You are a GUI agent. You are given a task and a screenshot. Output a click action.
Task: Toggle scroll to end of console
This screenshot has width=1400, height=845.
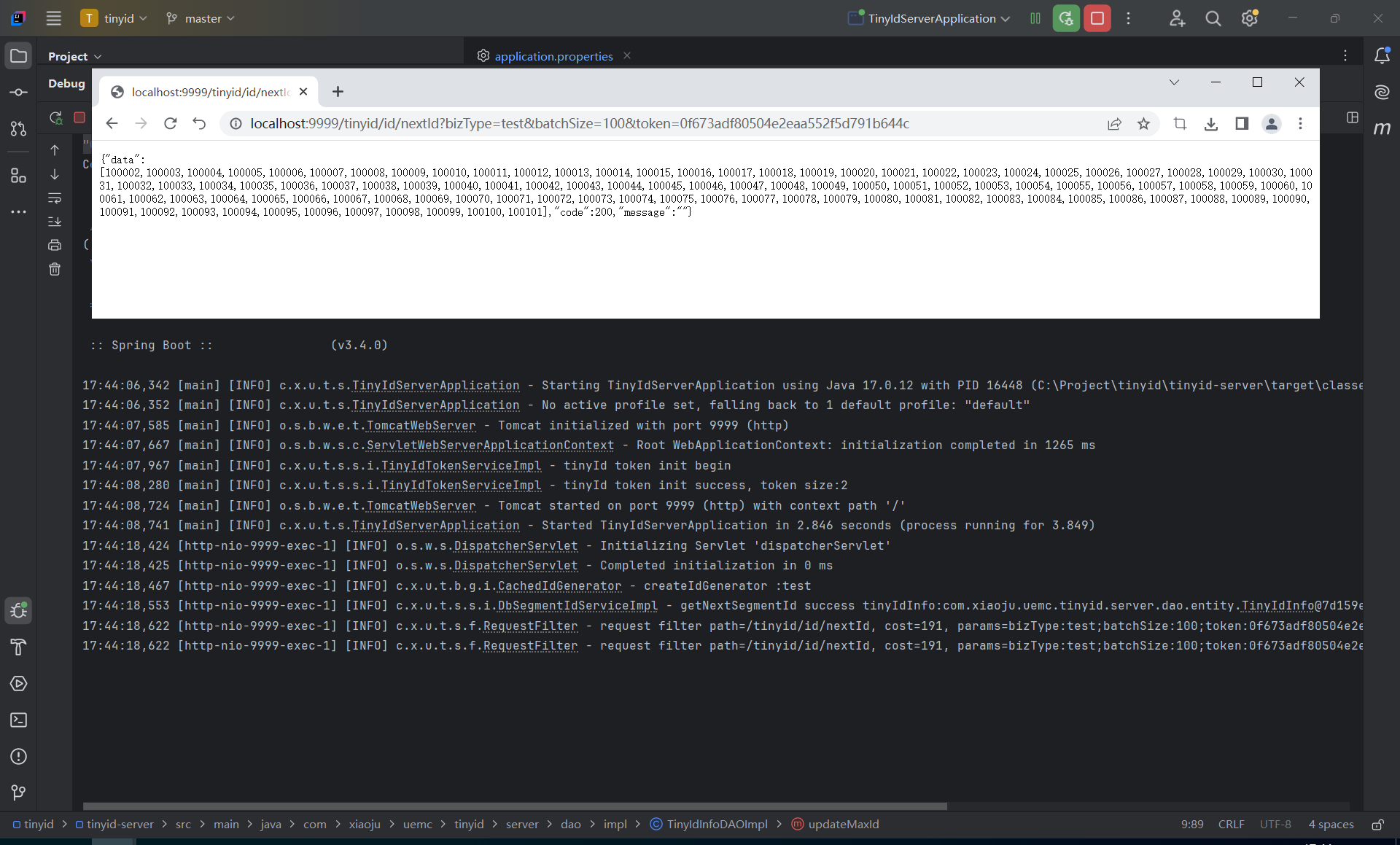[x=55, y=222]
